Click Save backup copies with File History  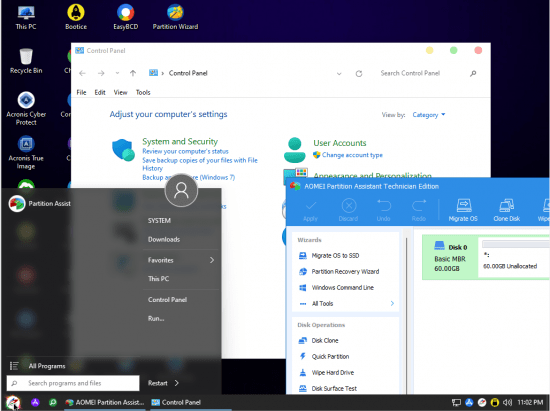coord(200,164)
